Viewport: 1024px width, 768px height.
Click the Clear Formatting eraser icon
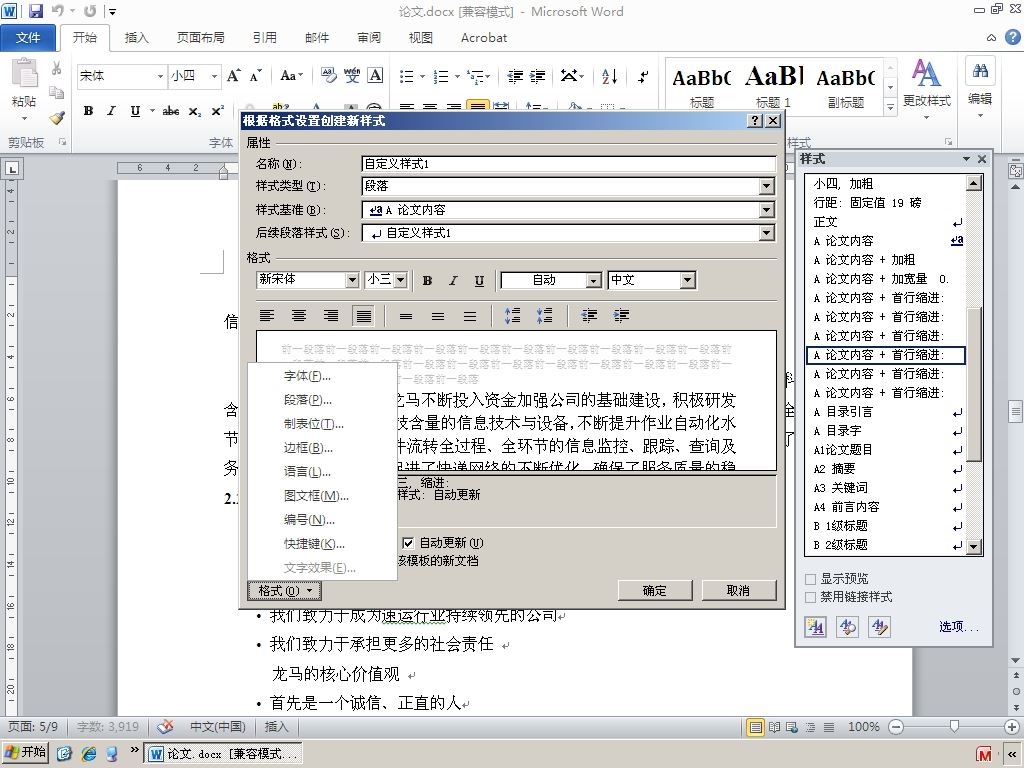coord(328,76)
